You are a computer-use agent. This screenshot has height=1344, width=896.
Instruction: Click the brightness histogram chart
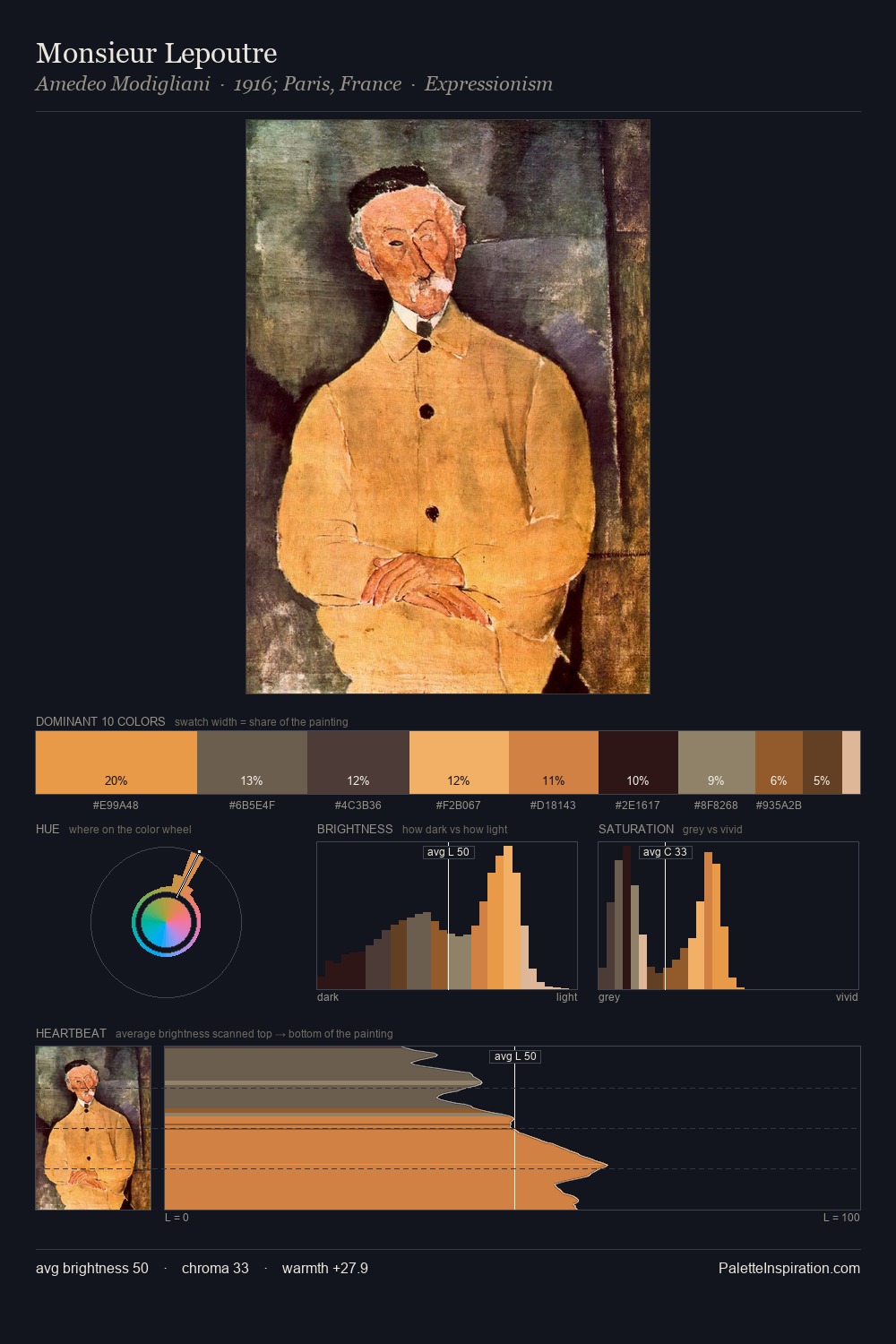click(447, 916)
